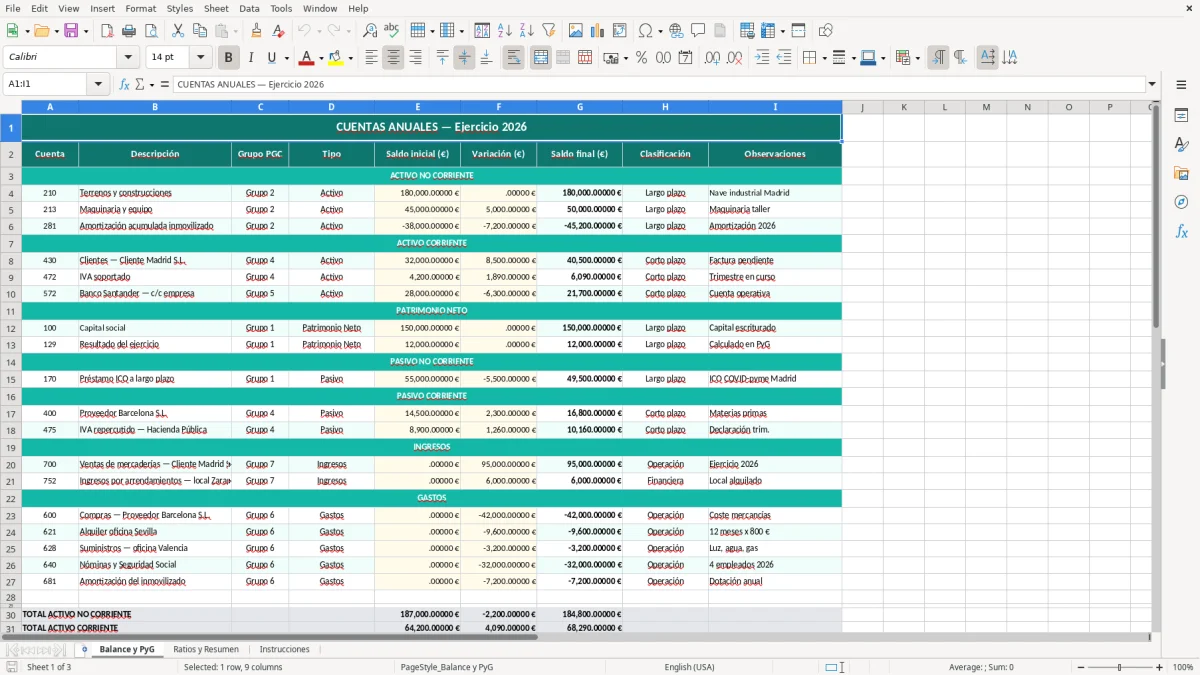Open the Tools menu
The height and width of the screenshot is (675, 1200).
click(x=281, y=8)
